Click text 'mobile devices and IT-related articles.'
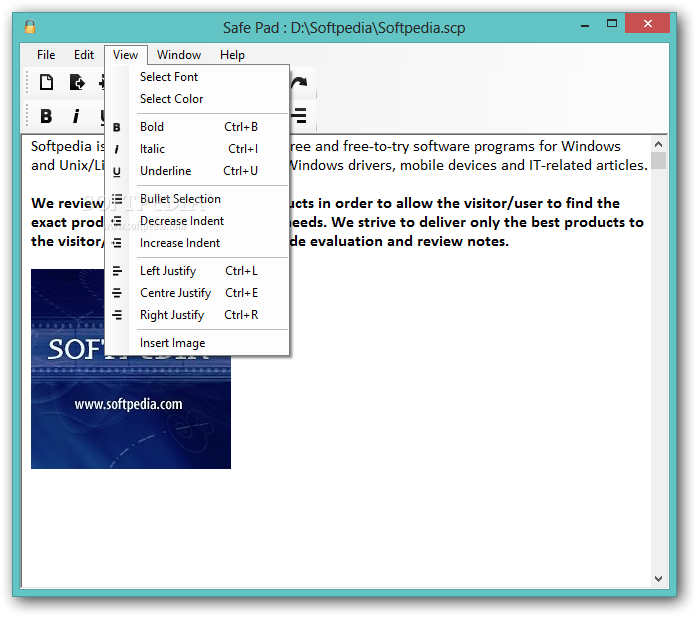The image size is (697, 617). tap(524, 165)
